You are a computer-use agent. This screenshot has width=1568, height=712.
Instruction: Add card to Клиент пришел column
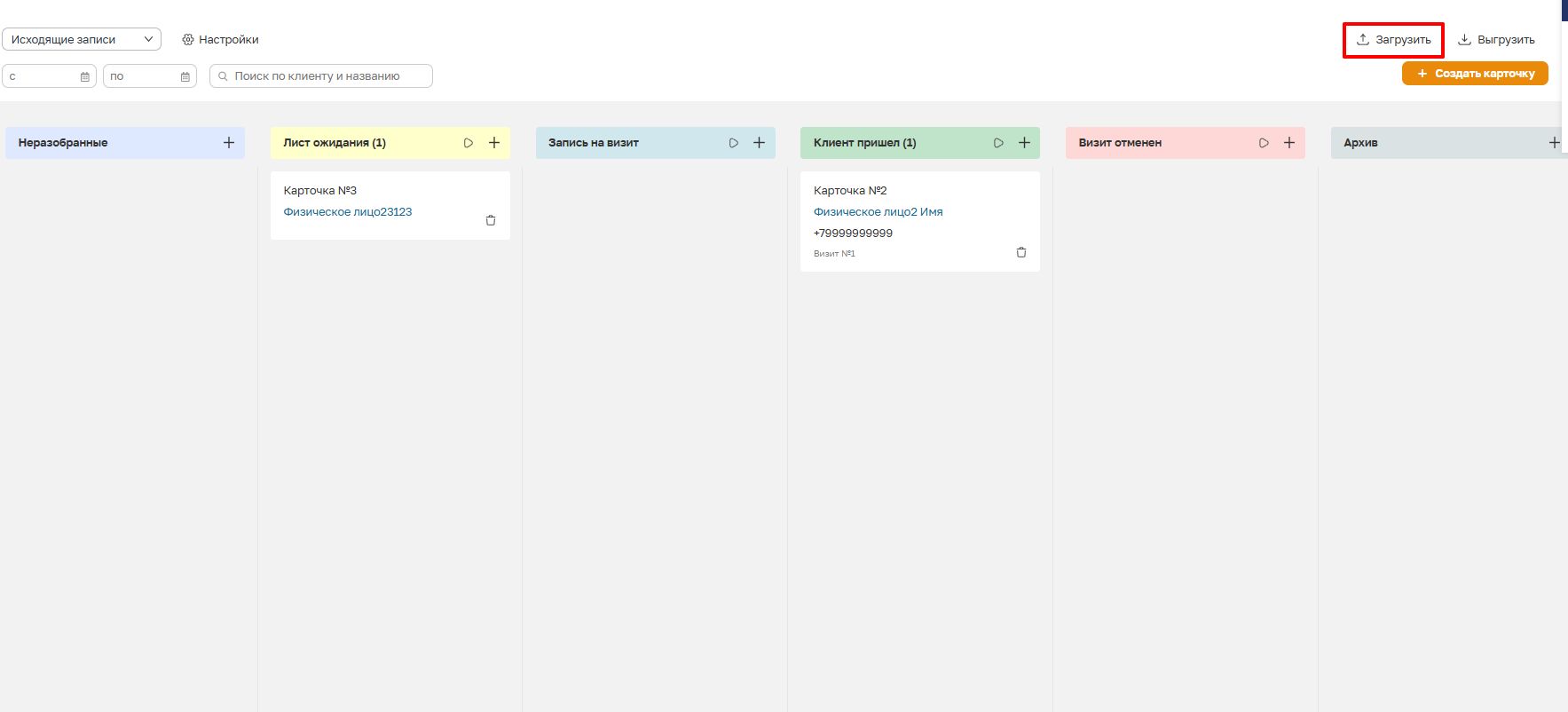[x=1024, y=143]
